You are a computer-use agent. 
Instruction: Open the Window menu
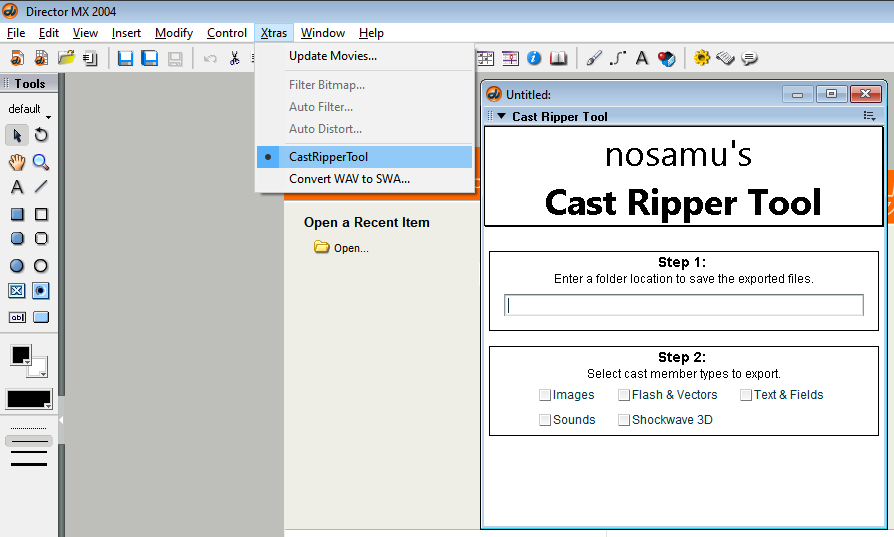(323, 33)
